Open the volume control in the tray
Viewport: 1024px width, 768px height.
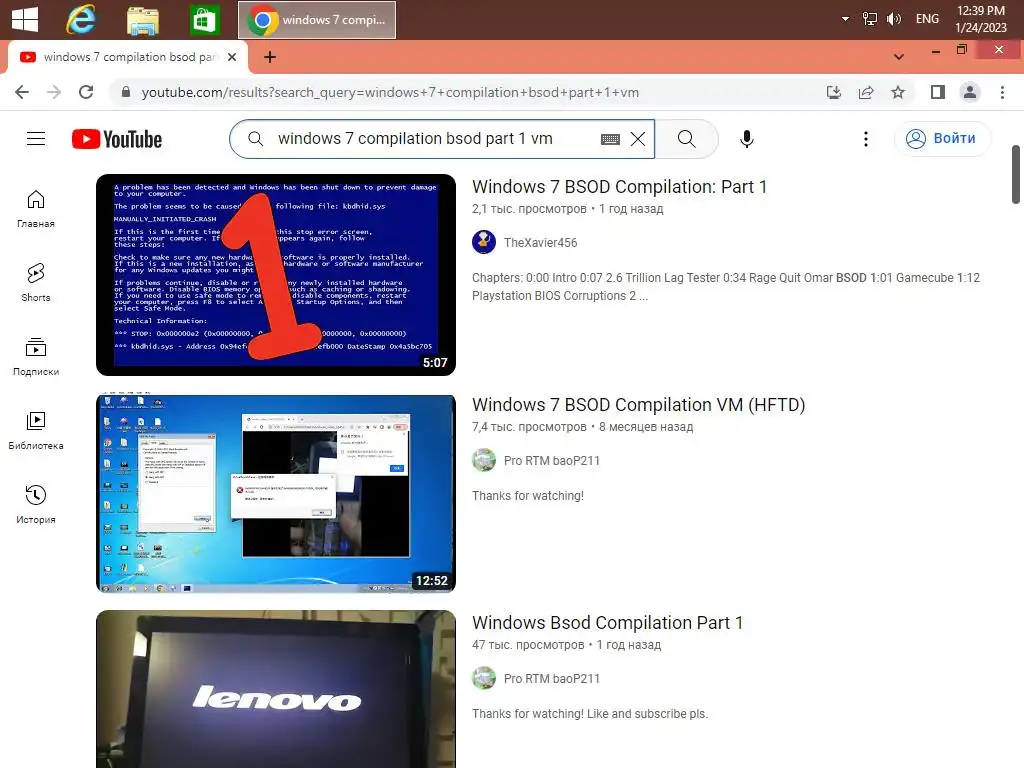(893, 19)
